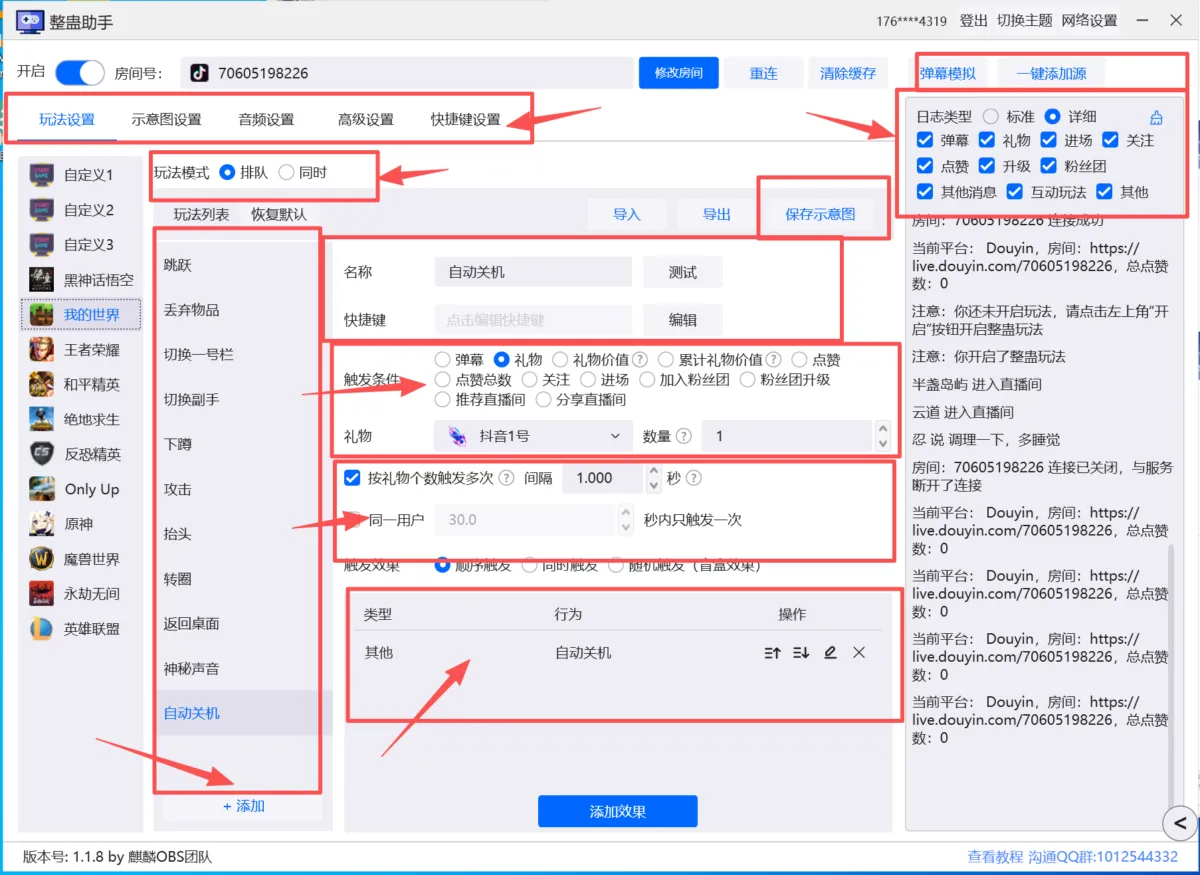Decrease the 间隔 seconds stepper
The image size is (1200, 875).
[x=653, y=485]
